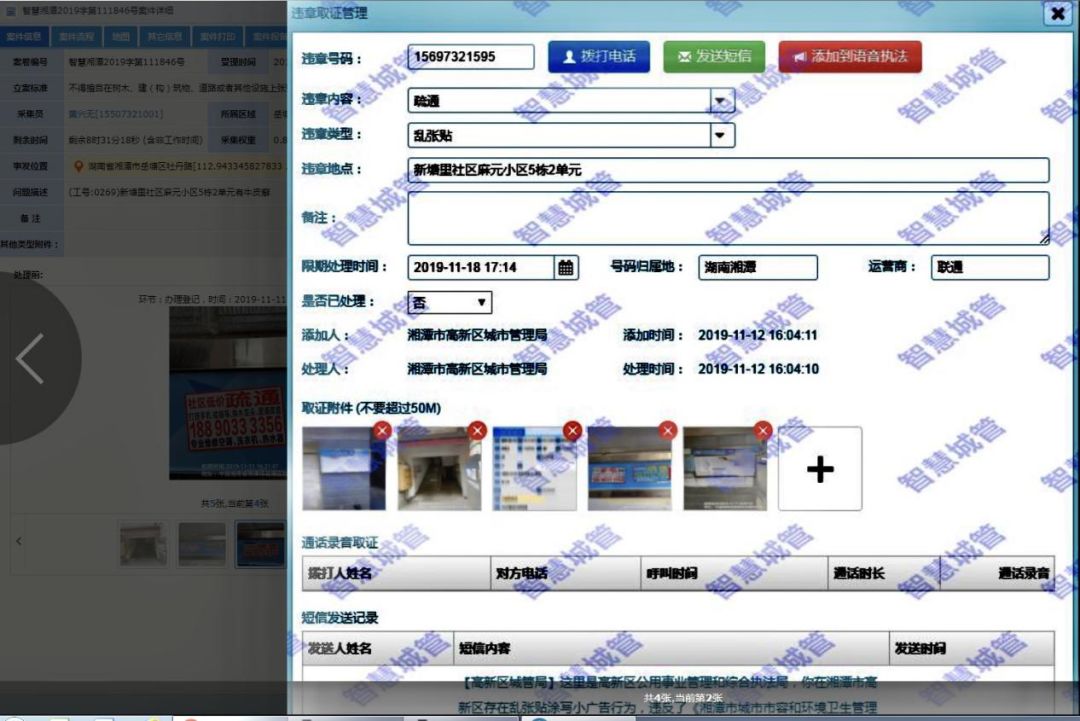Click the case number text in the 案卷编号 row
The height and width of the screenshot is (721, 1080).
[x=127, y=62]
